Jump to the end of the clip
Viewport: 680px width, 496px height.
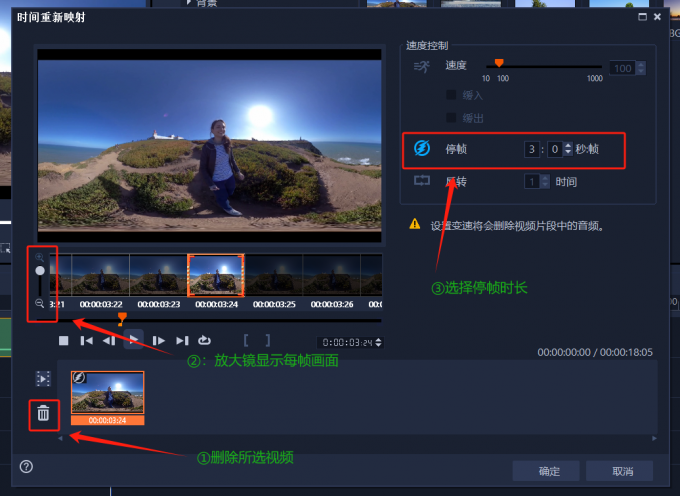click(x=182, y=341)
